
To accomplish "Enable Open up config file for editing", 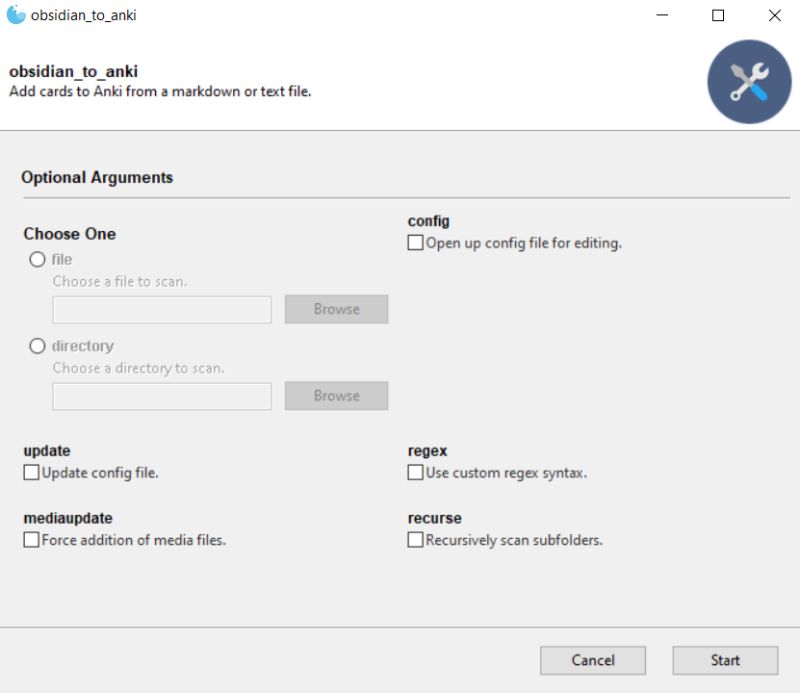I will click(x=415, y=242).
